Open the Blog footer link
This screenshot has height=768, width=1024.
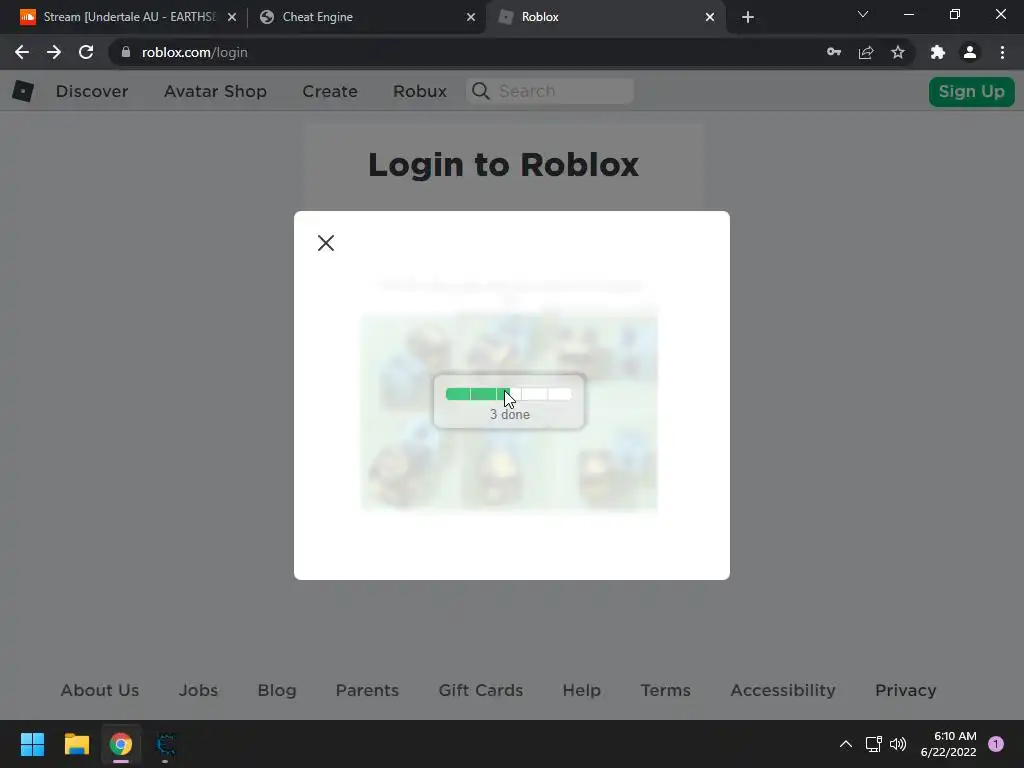pos(277,690)
